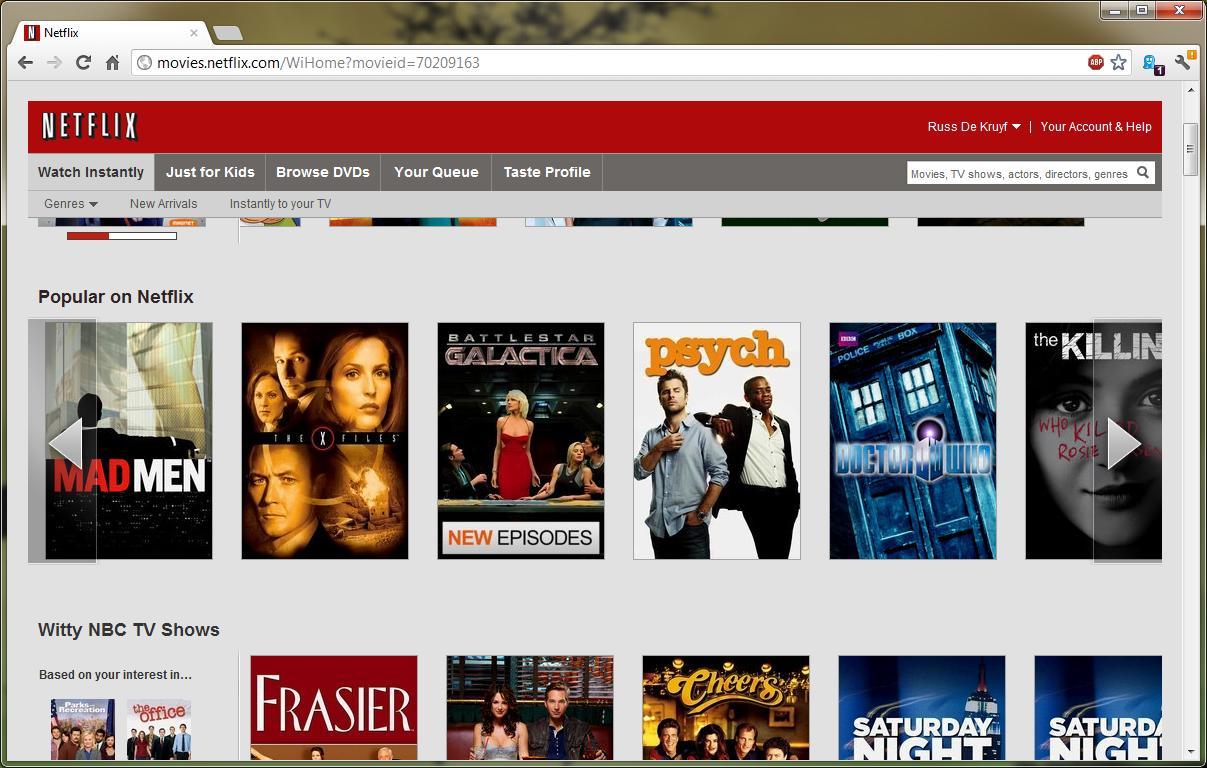Screen dimensions: 1207x768
Task: Click the Netflix logo
Action: click(x=89, y=126)
